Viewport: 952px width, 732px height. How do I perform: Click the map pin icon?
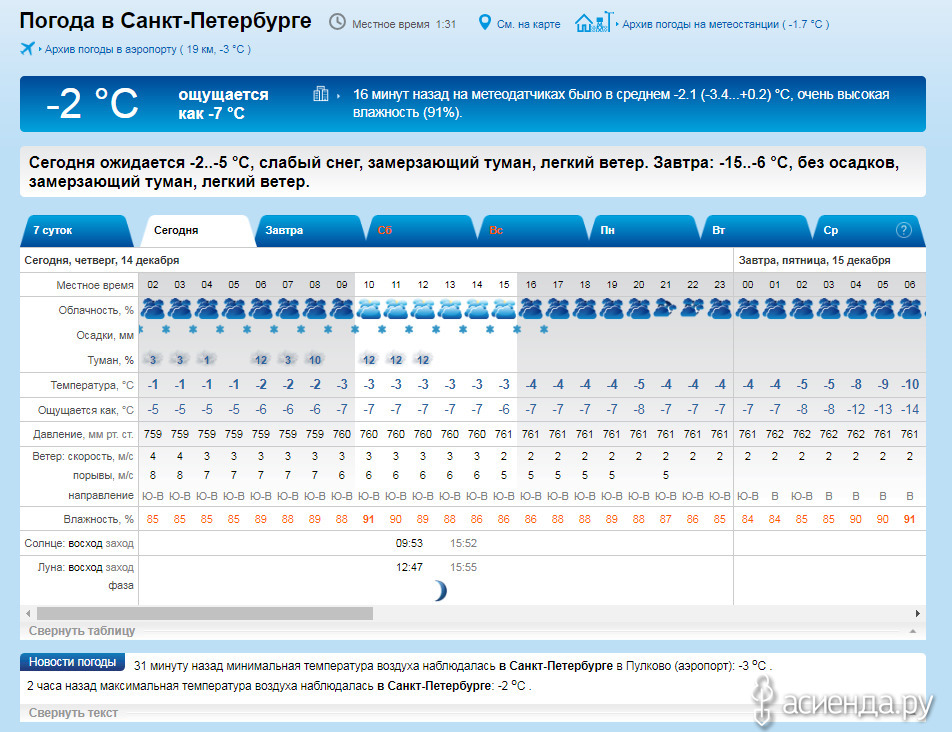(x=484, y=22)
